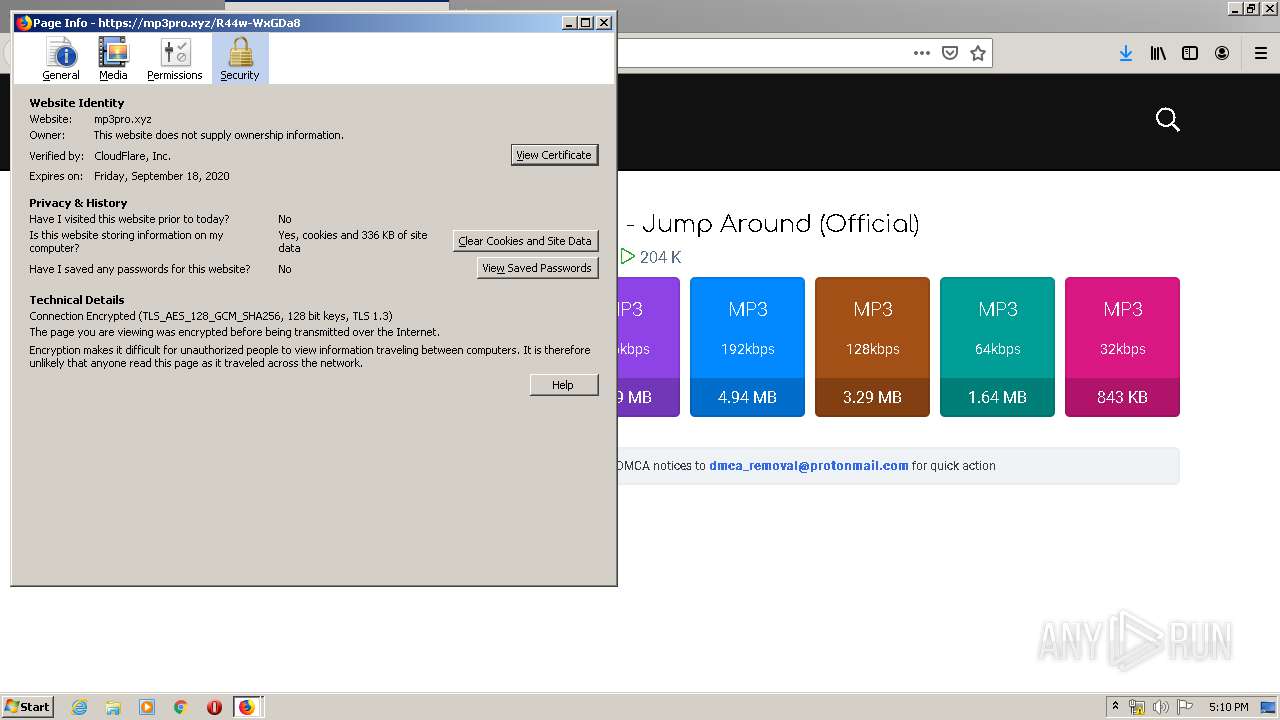Open View Saved Passwords

click(x=537, y=268)
